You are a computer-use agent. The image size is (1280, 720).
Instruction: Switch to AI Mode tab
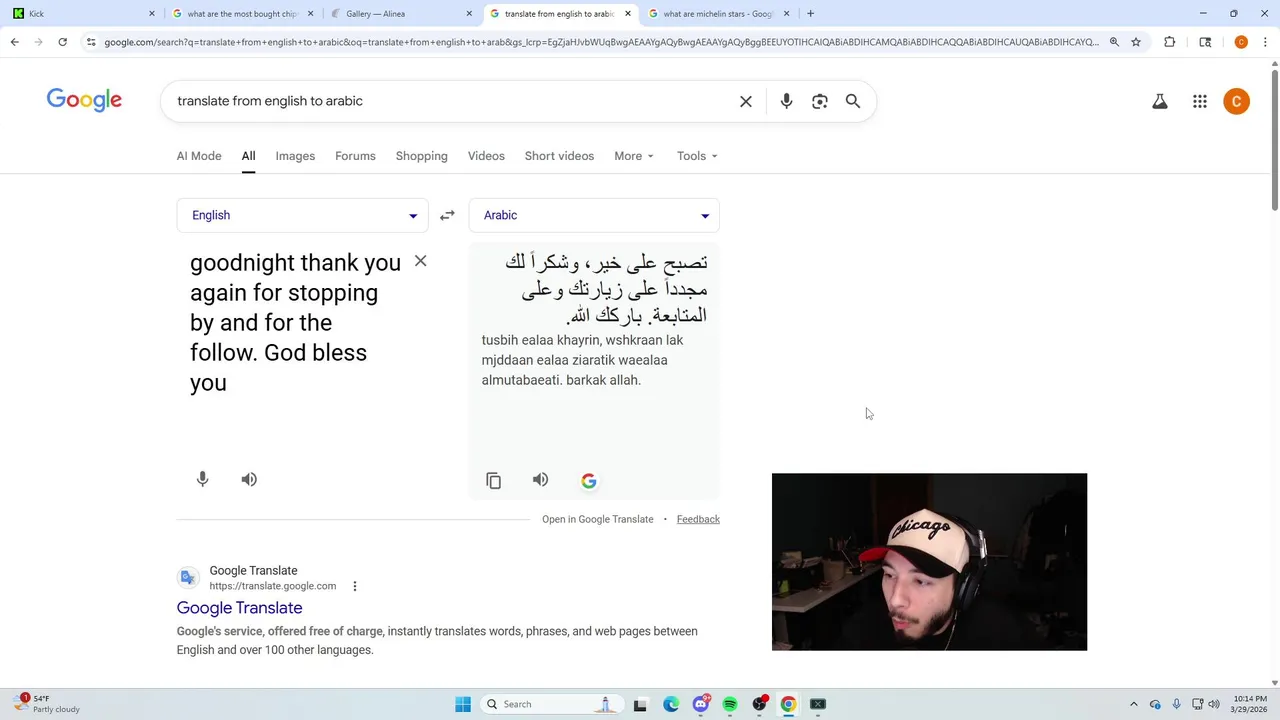pyautogui.click(x=199, y=156)
